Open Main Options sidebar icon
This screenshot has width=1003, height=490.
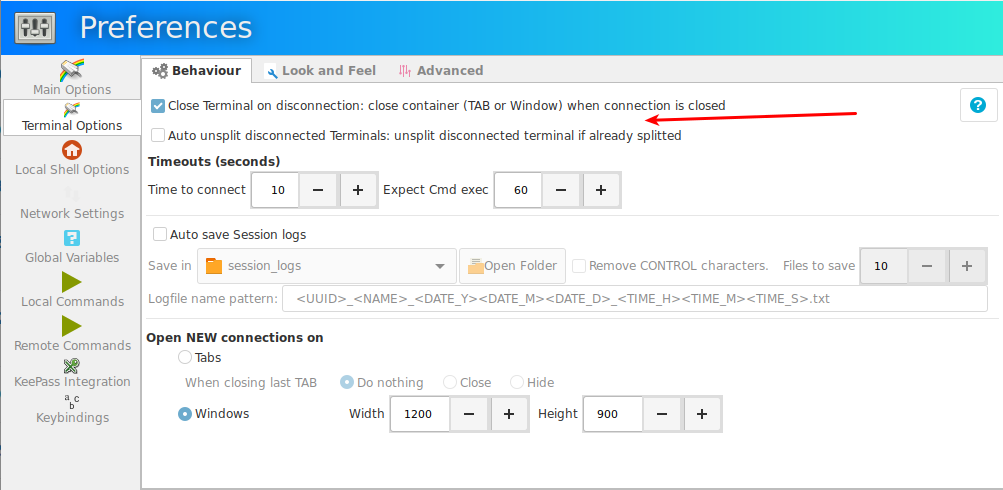click(72, 70)
